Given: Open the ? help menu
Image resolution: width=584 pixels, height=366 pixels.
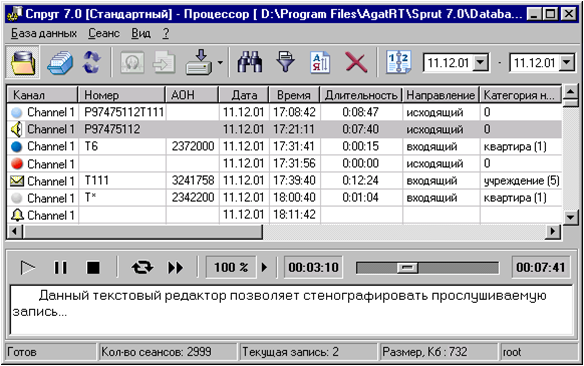Looking at the screenshot, I should [x=166, y=34].
